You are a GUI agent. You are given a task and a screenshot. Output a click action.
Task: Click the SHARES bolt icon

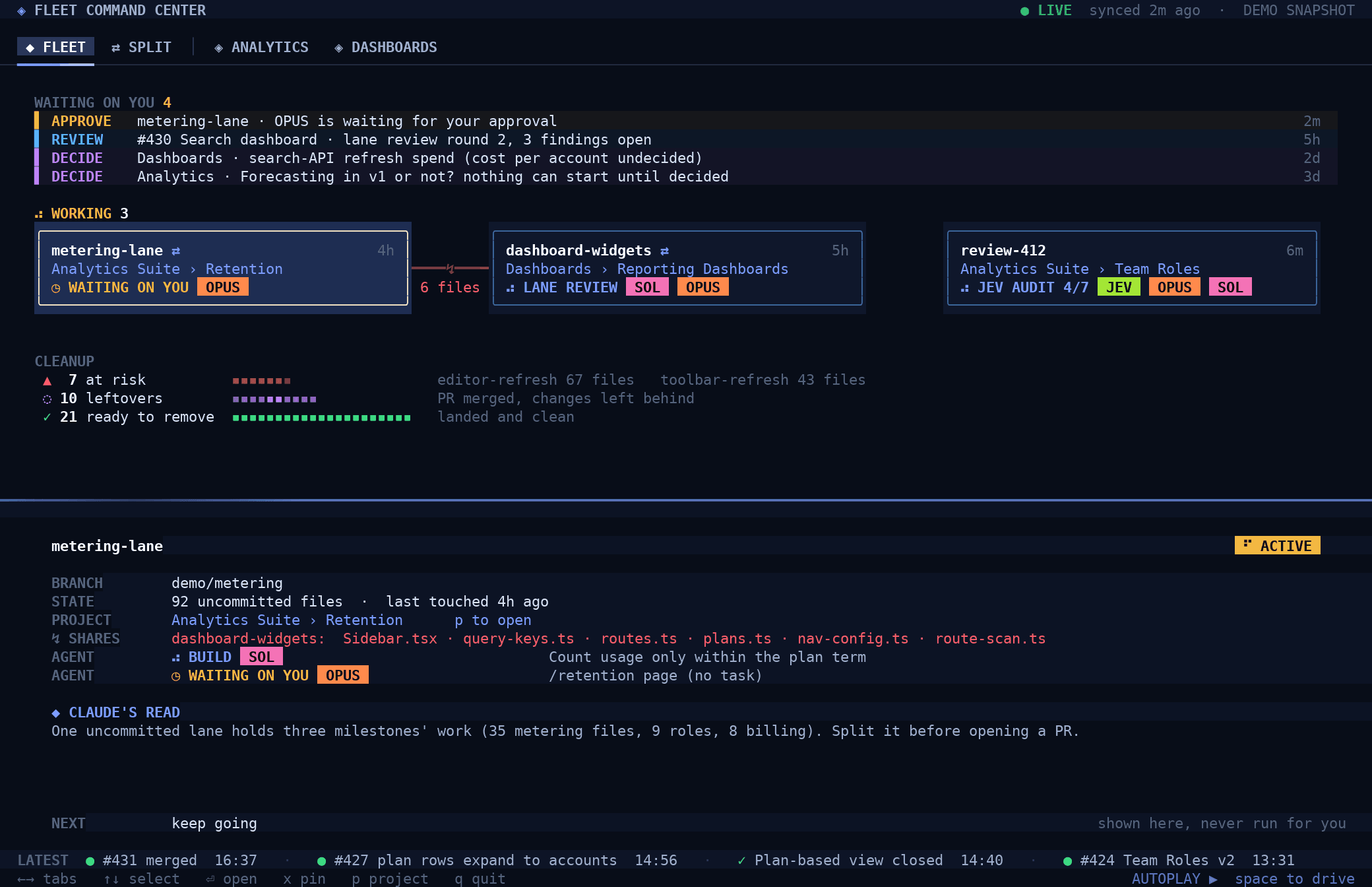(x=56, y=639)
